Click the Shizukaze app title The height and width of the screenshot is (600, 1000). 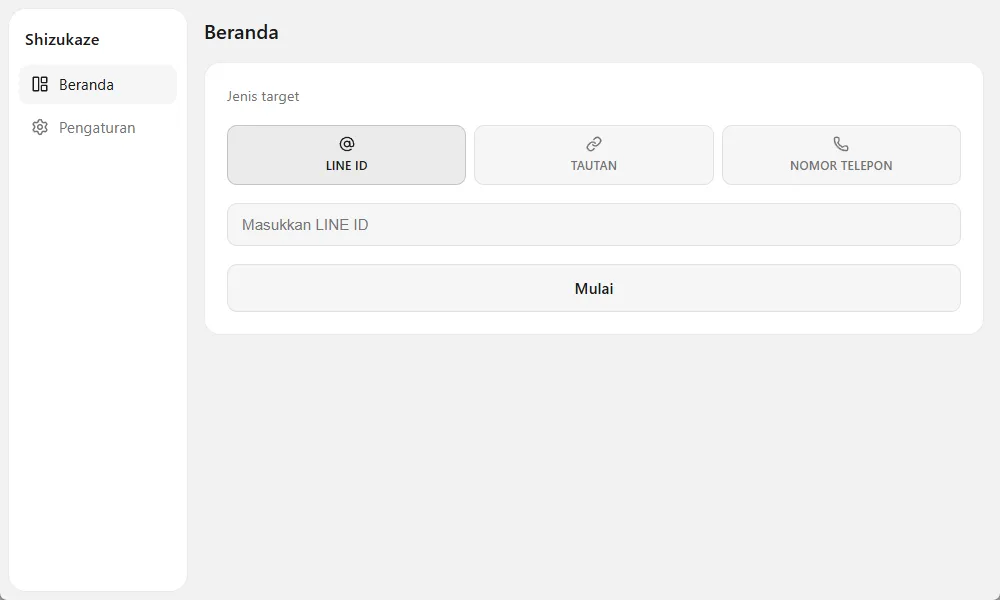62,40
